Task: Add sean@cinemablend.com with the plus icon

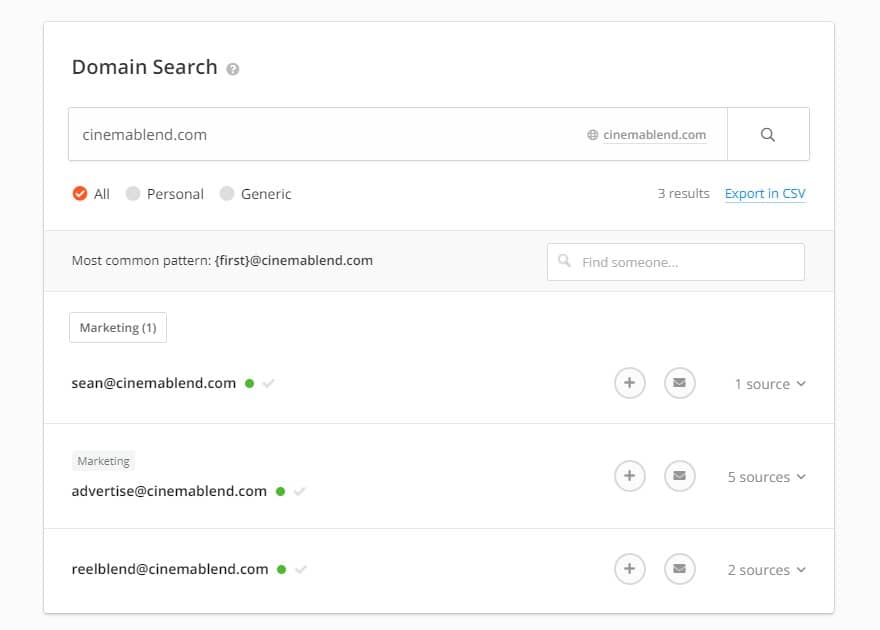Action: [629, 383]
